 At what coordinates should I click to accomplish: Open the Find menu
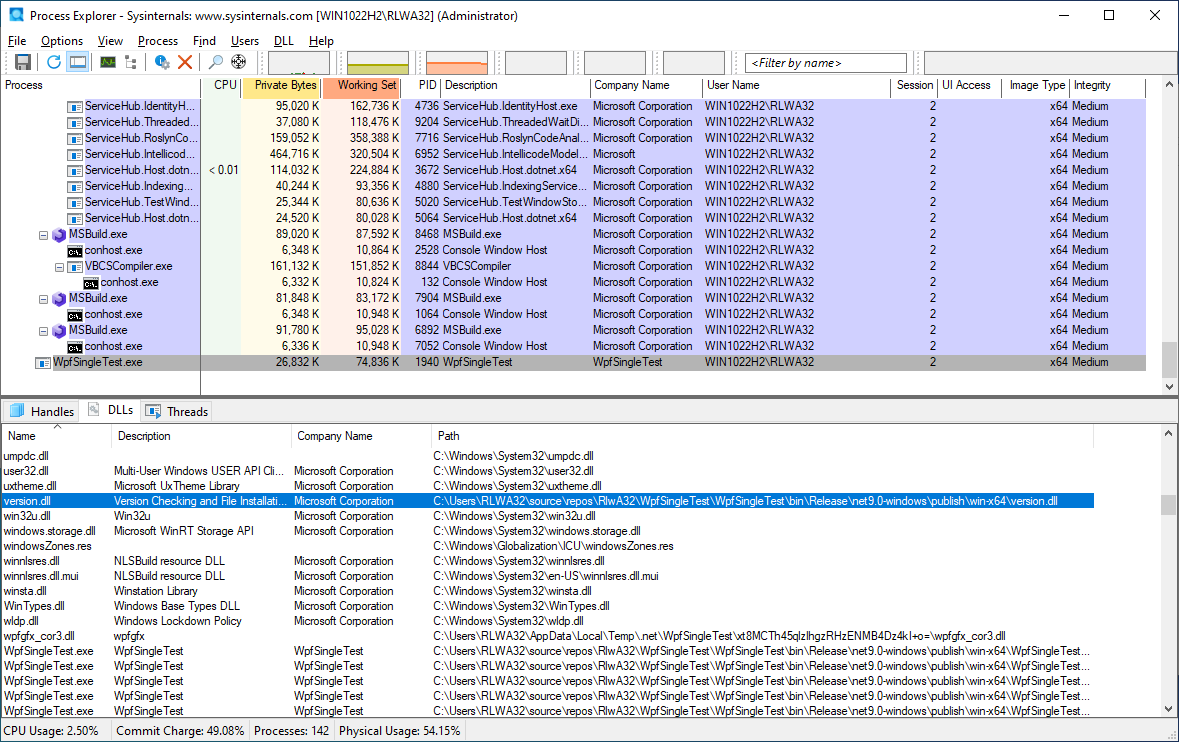click(x=204, y=41)
